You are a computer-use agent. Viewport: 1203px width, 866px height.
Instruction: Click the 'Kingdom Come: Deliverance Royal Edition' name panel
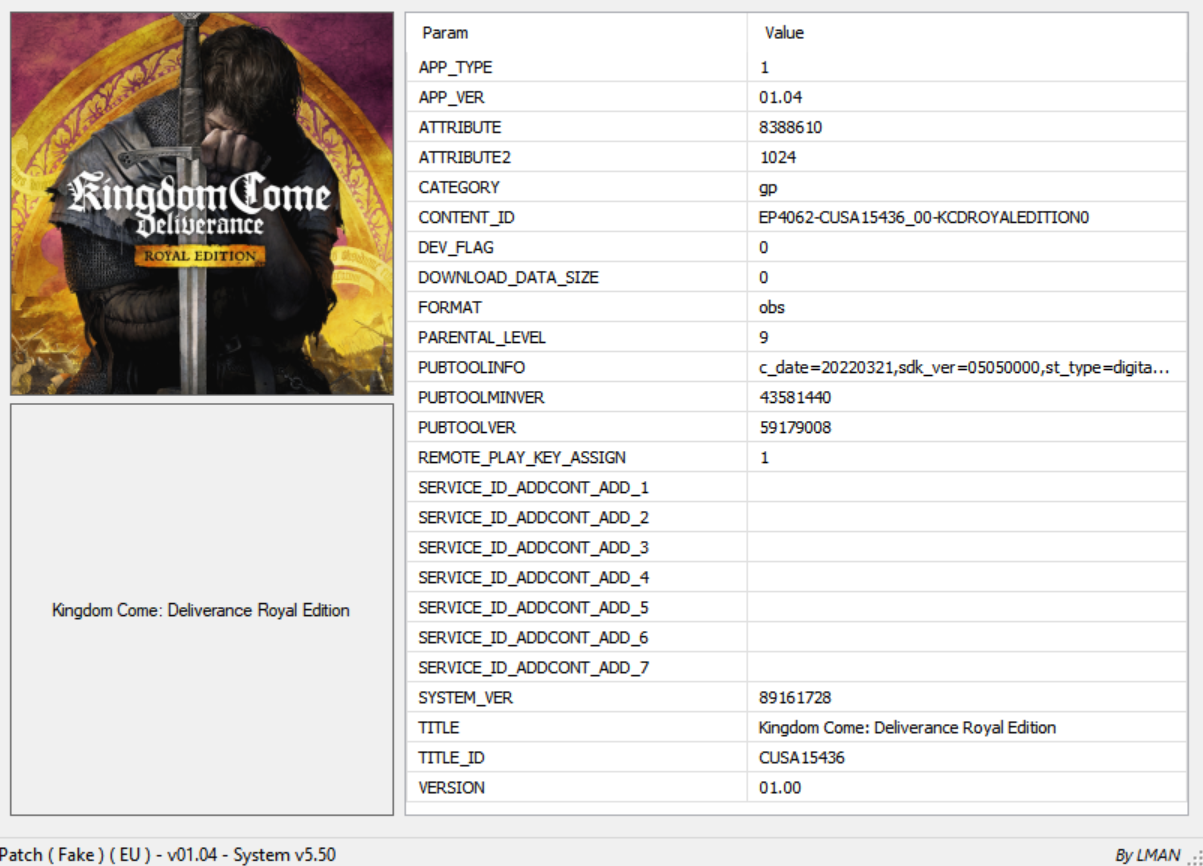click(x=202, y=609)
